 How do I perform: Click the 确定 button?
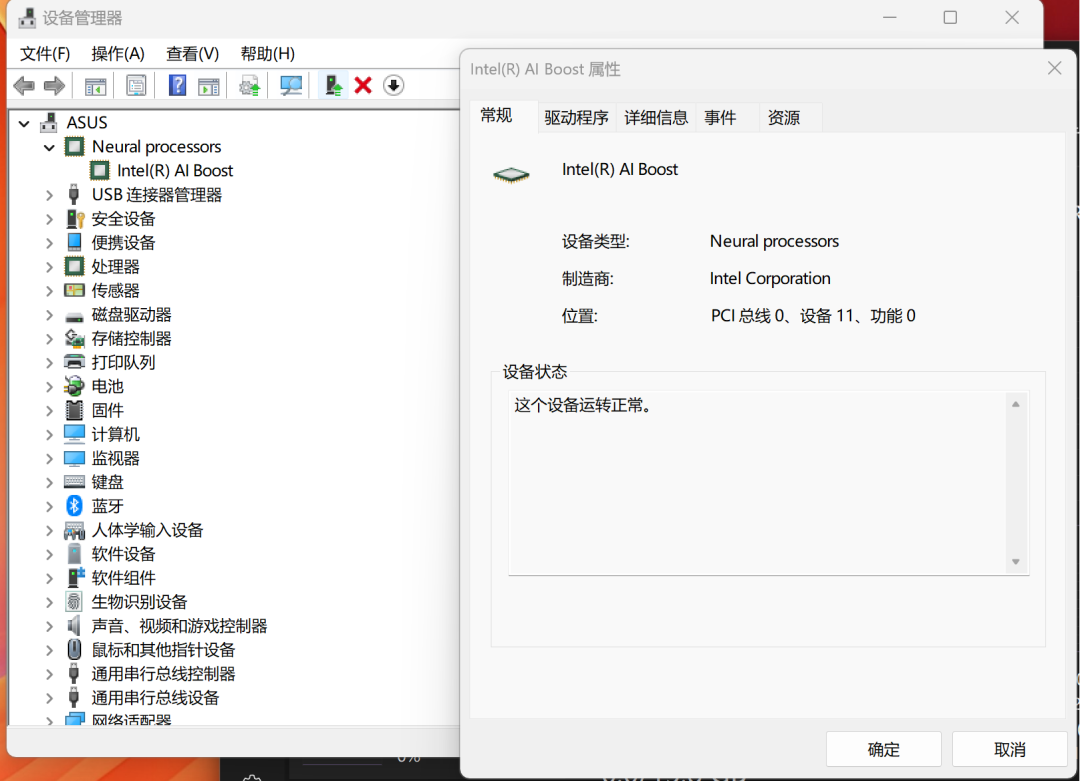tap(883, 748)
